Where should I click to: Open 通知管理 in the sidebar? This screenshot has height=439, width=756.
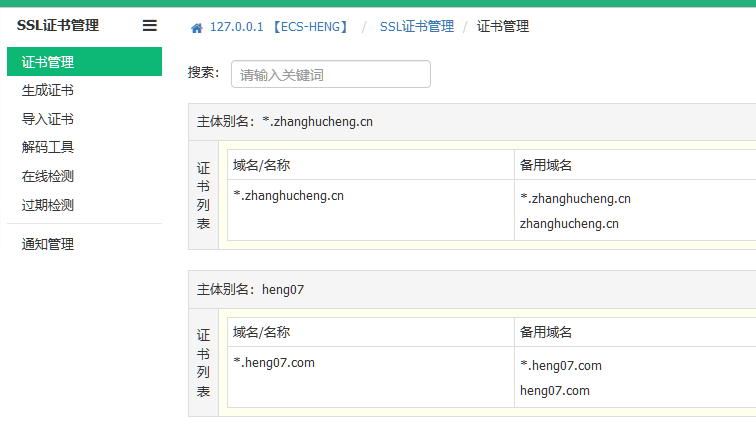[x=48, y=244]
